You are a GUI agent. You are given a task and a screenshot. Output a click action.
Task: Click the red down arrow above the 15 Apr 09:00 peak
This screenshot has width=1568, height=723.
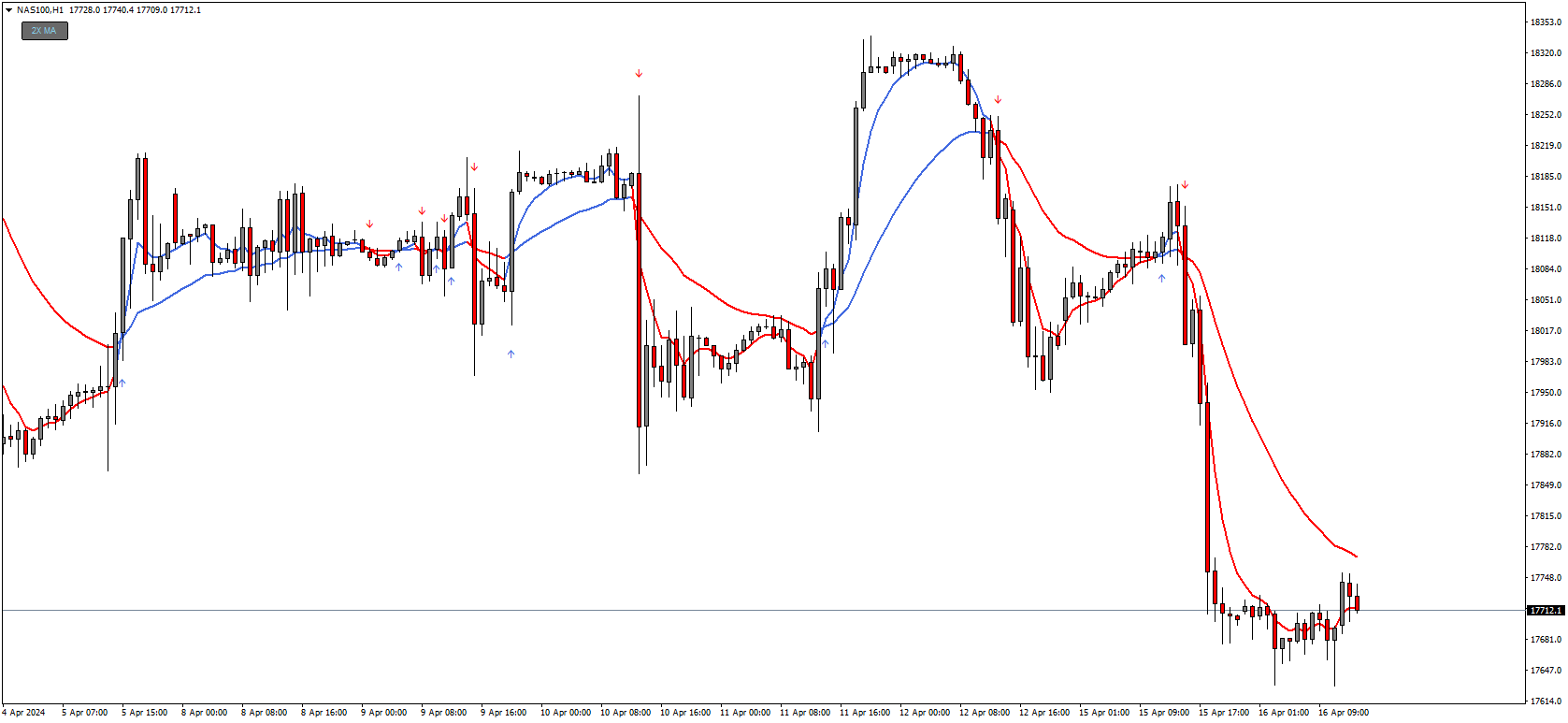[x=1185, y=185]
